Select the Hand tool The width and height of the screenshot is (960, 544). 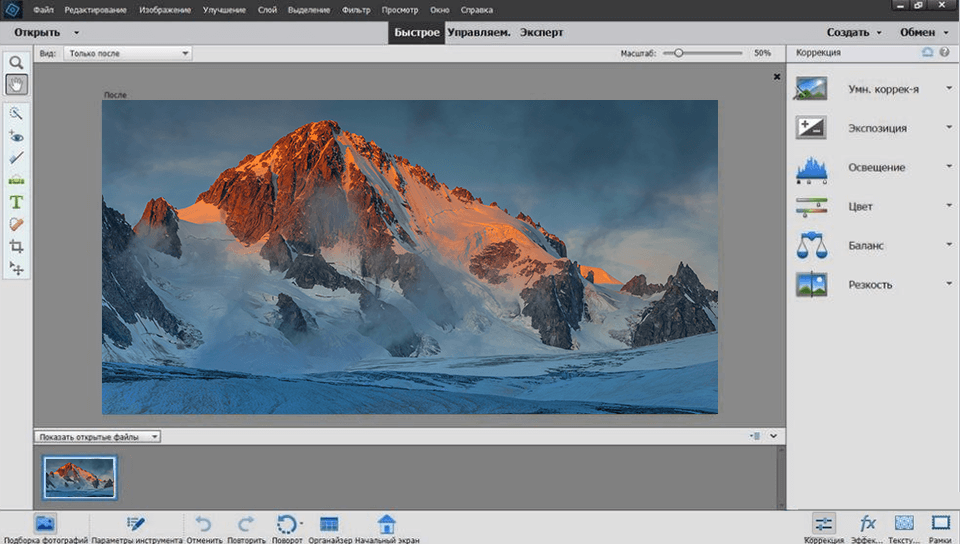pyautogui.click(x=16, y=84)
